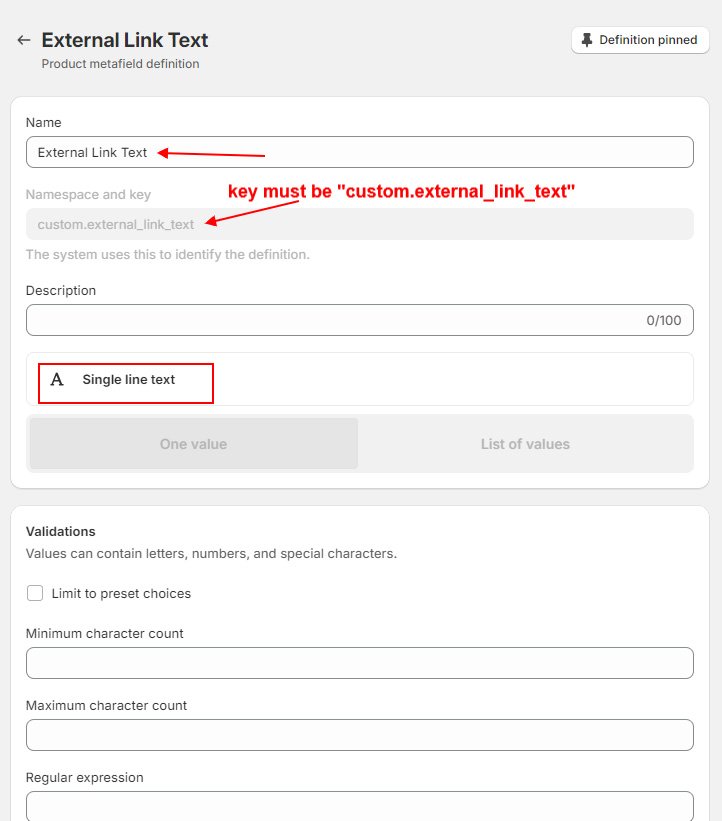Focus the empty Description text box
The height and width of the screenshot is (821, 722).
tap(330, 320)
